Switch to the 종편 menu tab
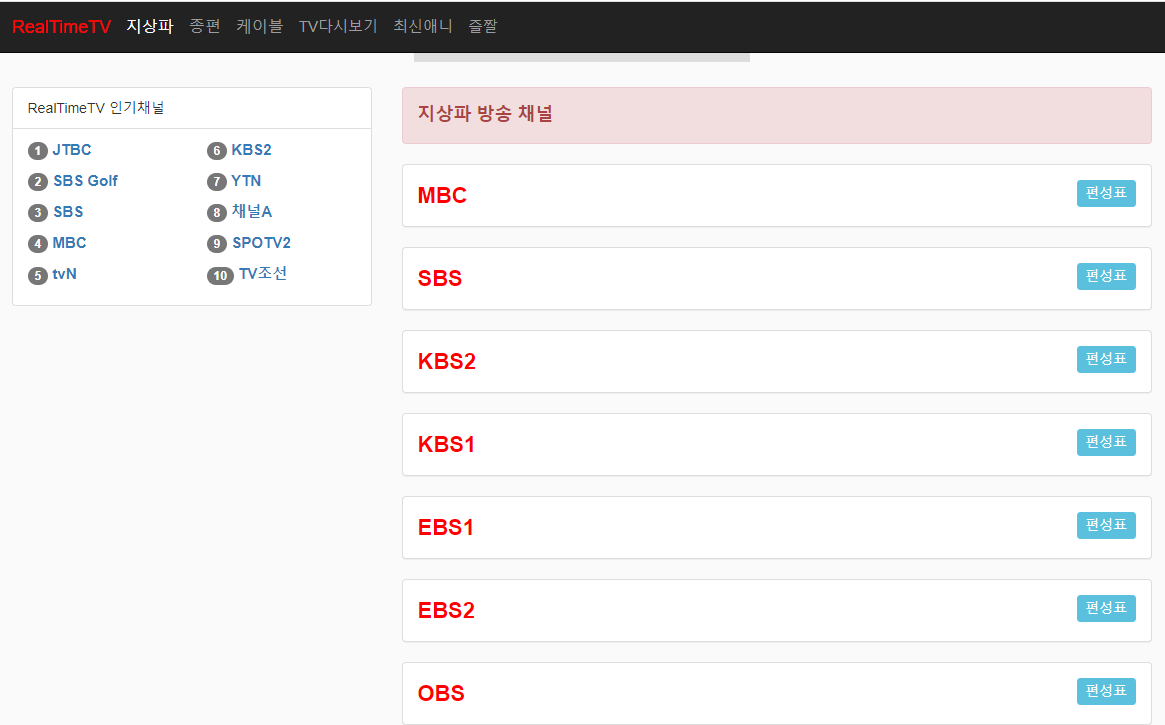Viewport: 1165px width, 725px height. coord(204,27)
